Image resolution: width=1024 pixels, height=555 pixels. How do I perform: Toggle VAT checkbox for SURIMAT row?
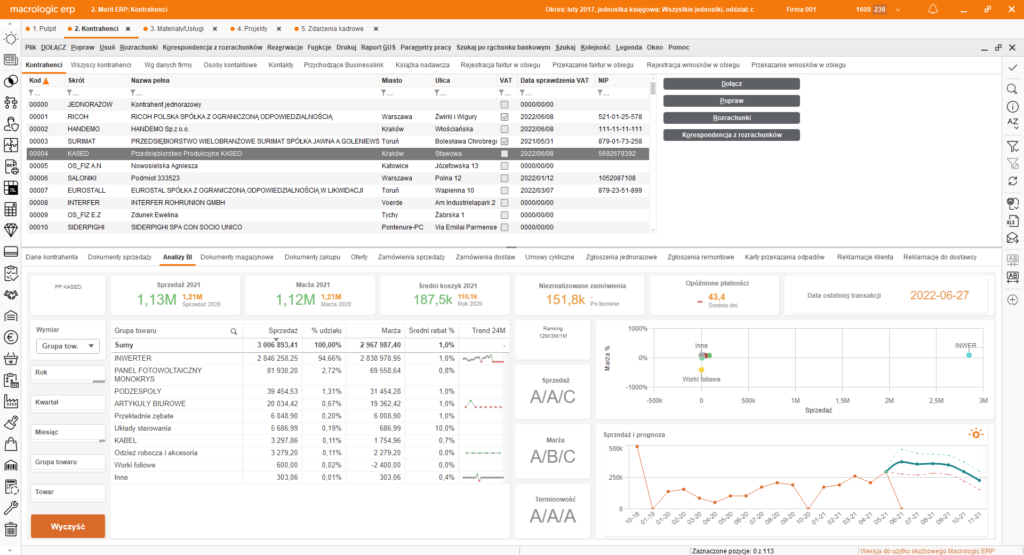pos(504,141)
